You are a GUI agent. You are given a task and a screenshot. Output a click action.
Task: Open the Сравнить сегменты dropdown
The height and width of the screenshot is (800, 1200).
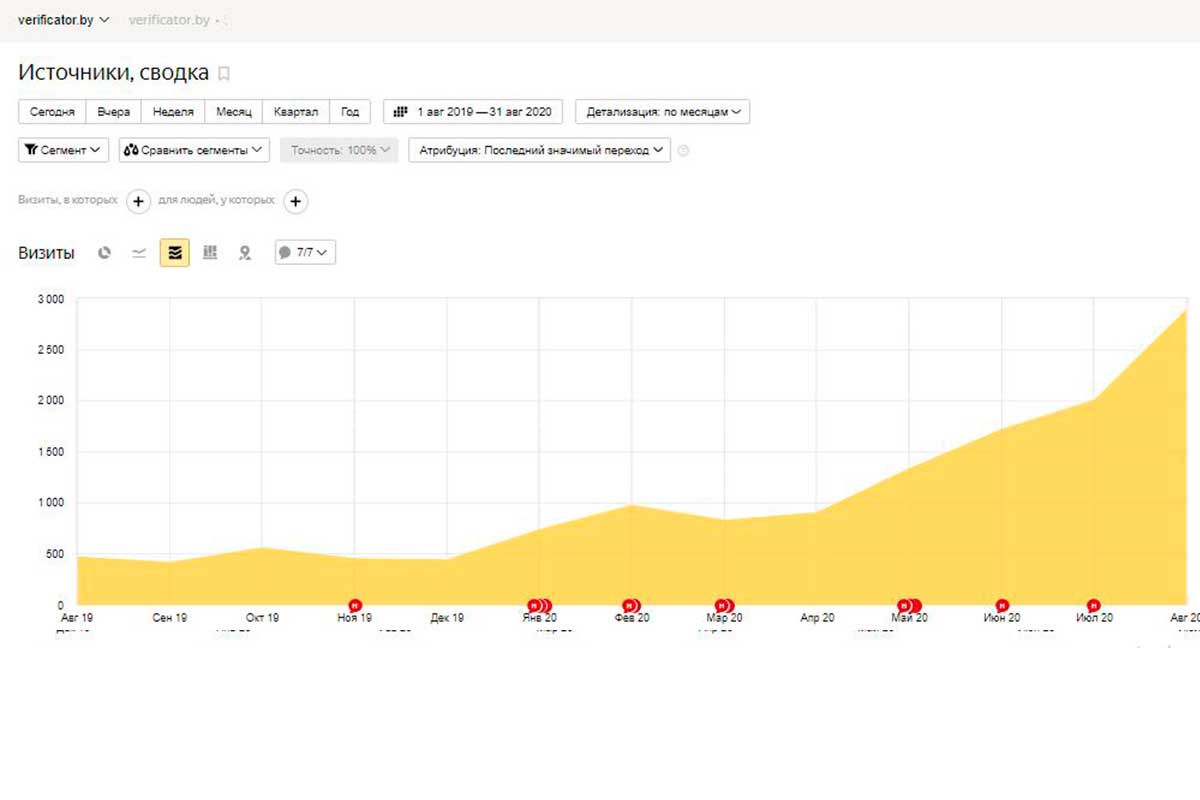click(194, 150)
